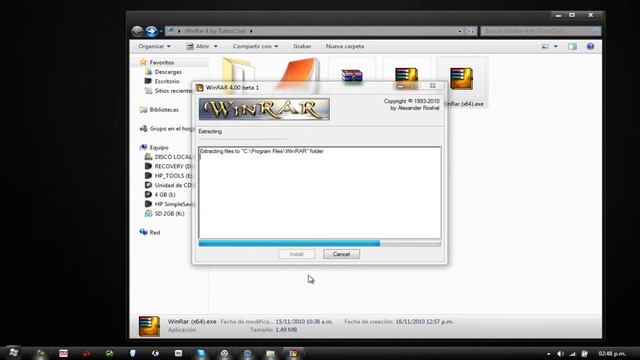640x360 pixels.
Task: Go forward in the Explorer window
Action: (x=151, y=31)
